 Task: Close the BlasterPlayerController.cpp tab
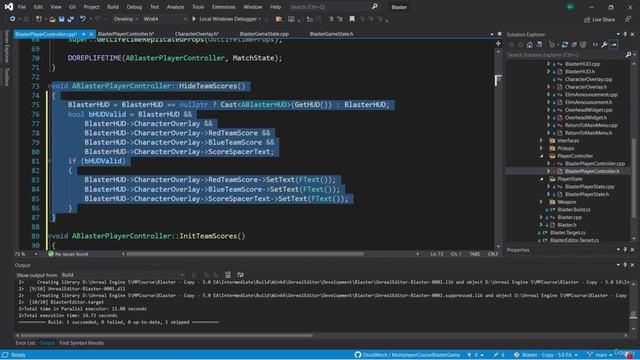tap(91, 34)
